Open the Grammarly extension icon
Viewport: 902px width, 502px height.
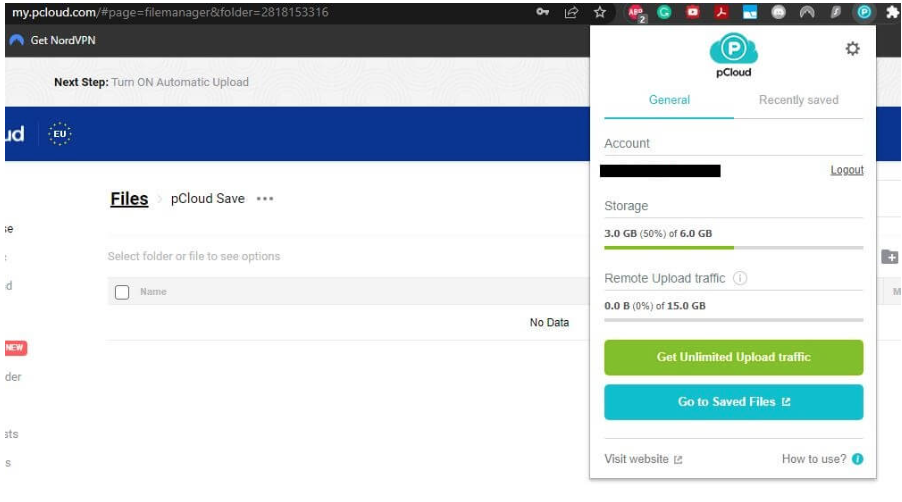(x=664, y=12)
